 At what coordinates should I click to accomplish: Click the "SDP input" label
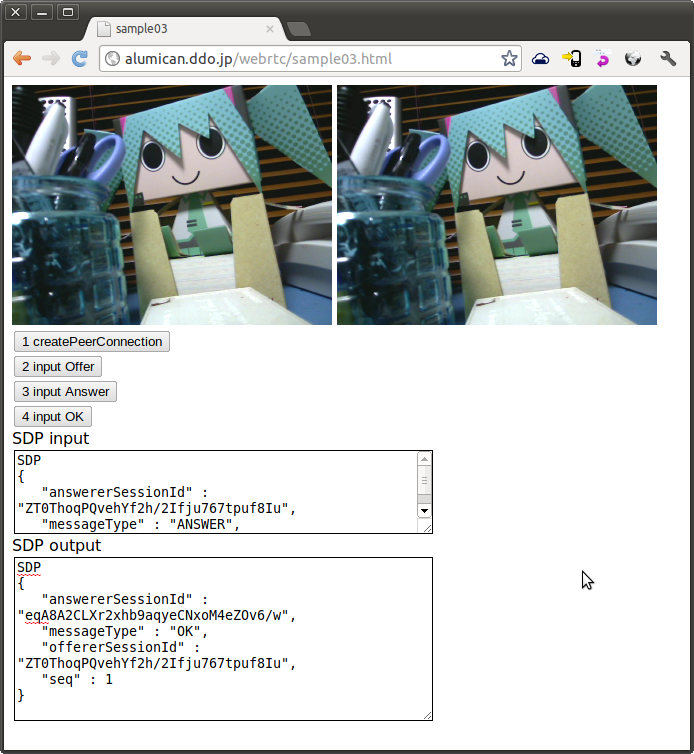50,438
